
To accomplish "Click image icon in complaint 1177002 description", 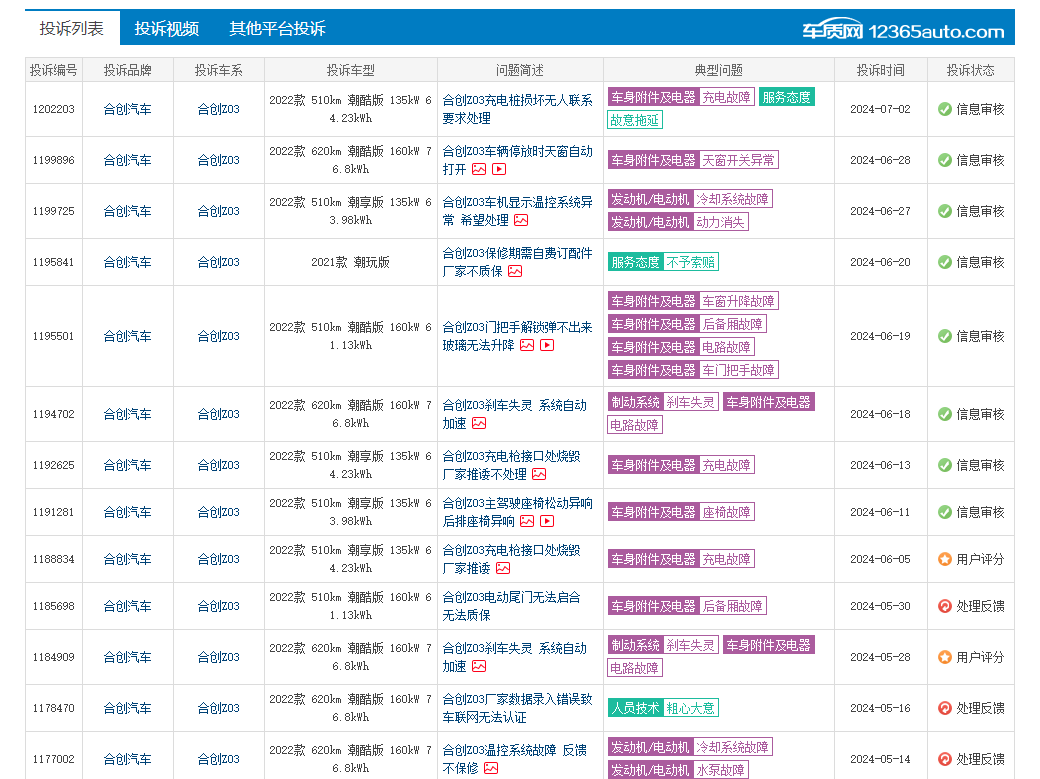I will (x=491, y=768).
